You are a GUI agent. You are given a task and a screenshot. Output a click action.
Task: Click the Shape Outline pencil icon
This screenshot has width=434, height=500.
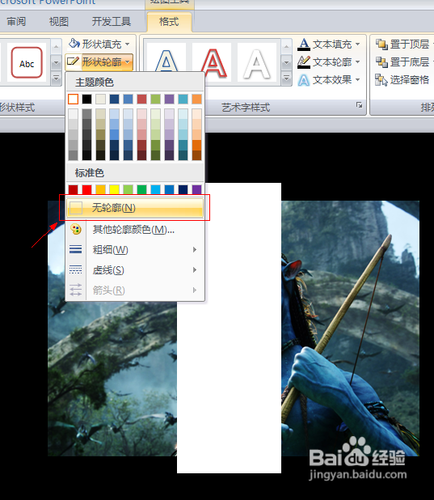(73, 61)
